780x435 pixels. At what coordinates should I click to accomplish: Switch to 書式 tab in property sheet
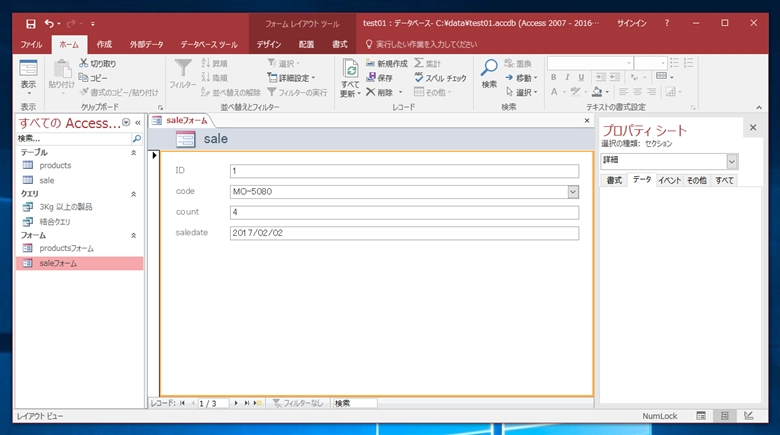click(x=614, y=180)
